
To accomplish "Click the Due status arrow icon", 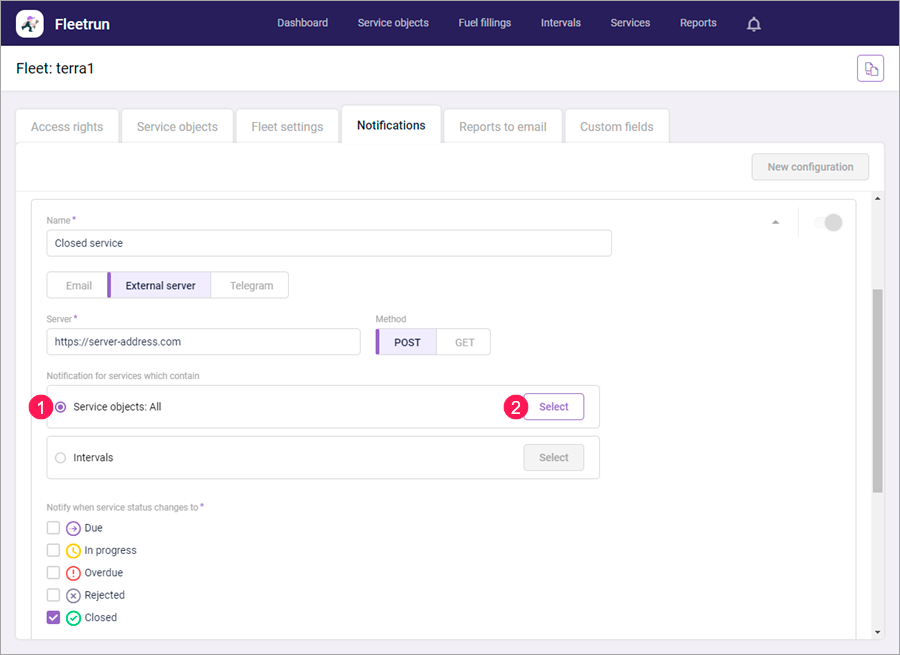I will [x=73, y=528].
